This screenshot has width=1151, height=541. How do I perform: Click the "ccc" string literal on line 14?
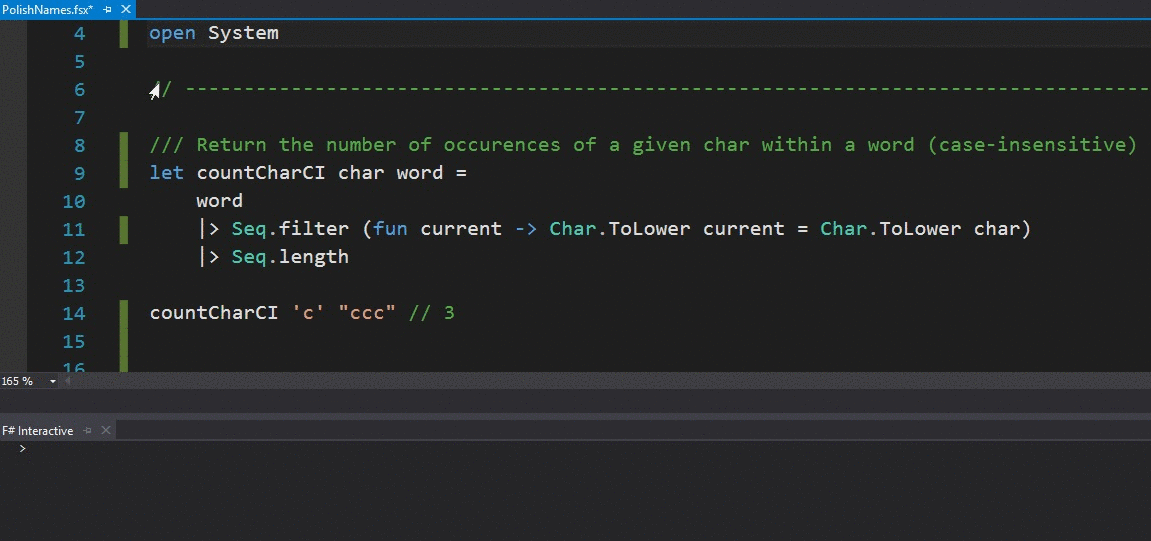tap(367, 313)
